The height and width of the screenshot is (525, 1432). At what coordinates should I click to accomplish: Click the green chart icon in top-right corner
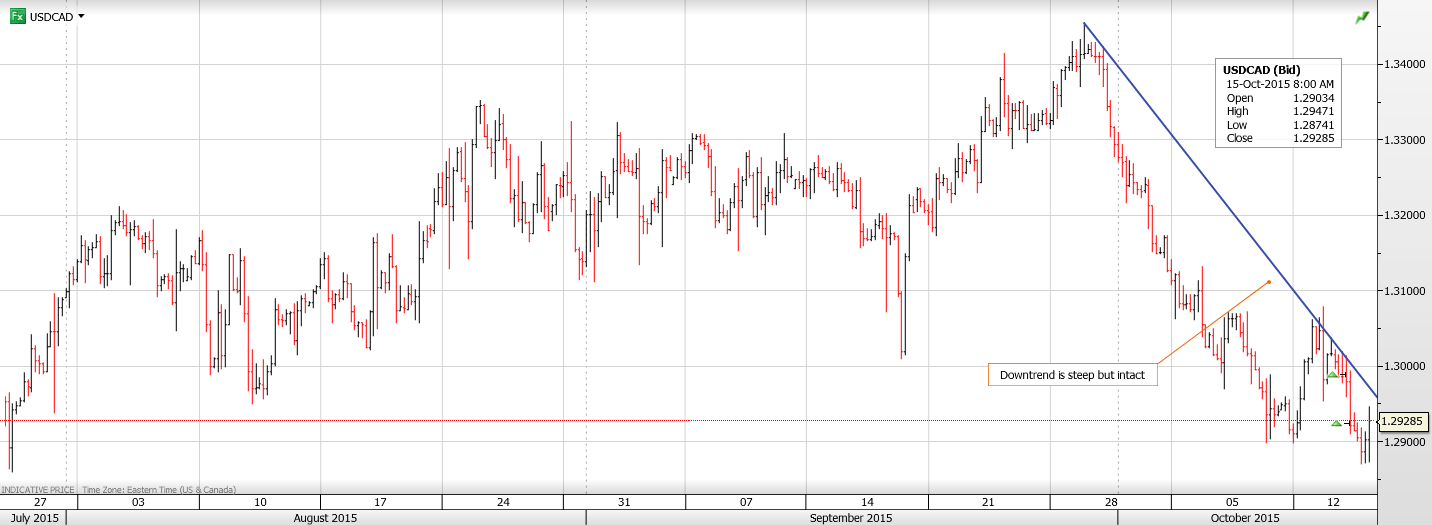pyautogui.click(x=1362, y=18)
